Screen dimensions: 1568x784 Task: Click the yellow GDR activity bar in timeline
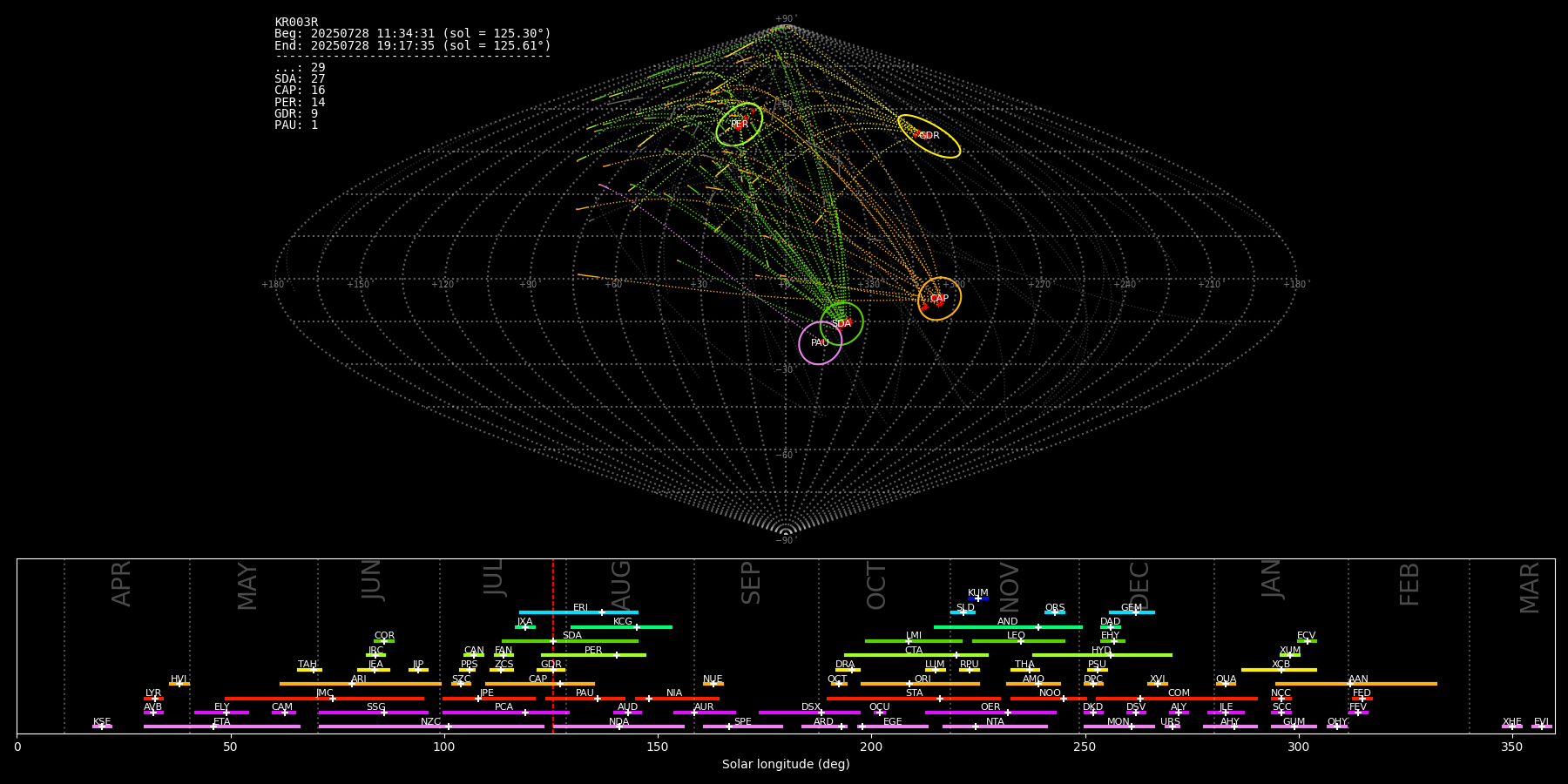tap(551, 670)
